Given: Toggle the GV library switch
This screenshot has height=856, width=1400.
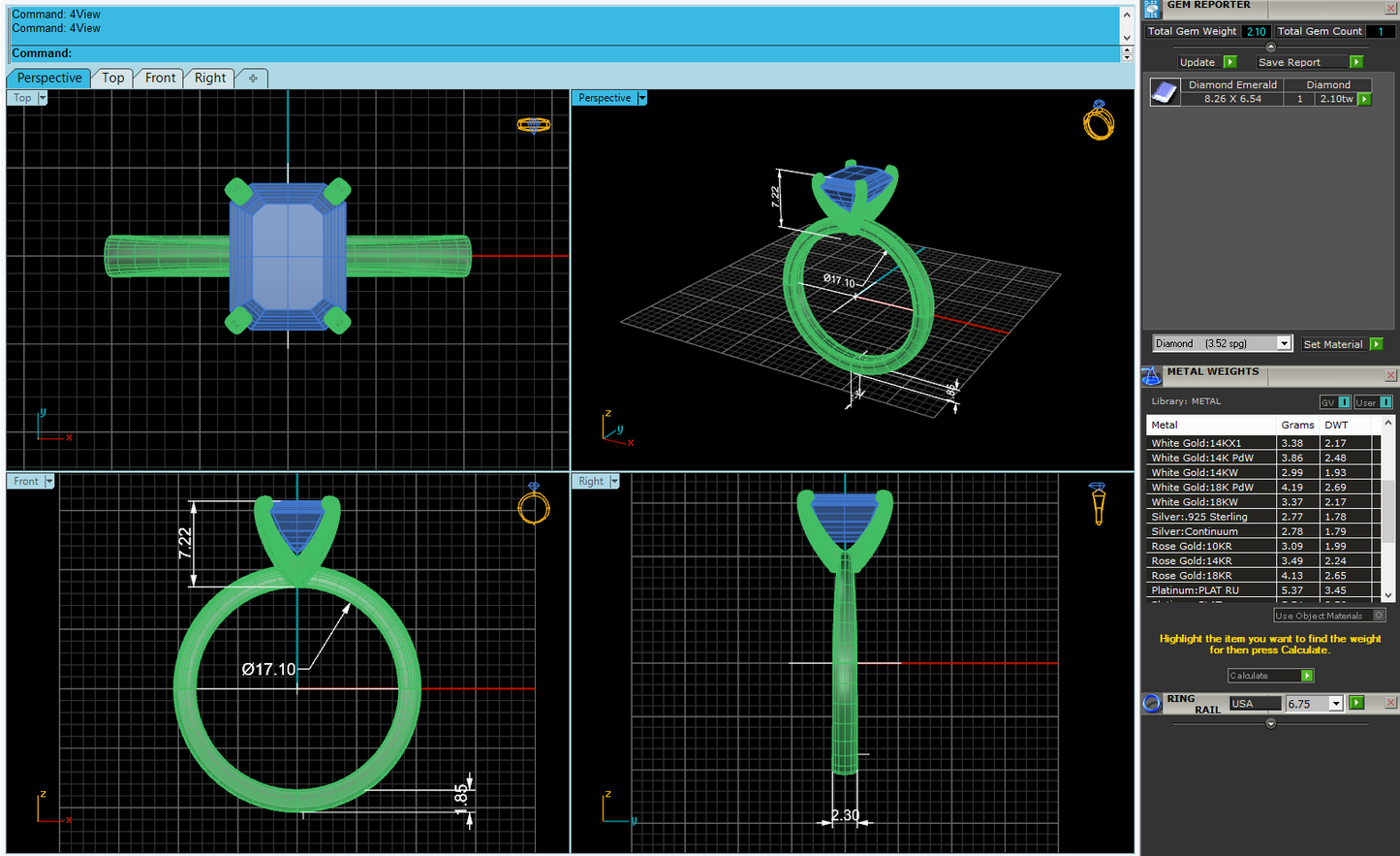Looking at the screenshot, I should click(1335, 402).
